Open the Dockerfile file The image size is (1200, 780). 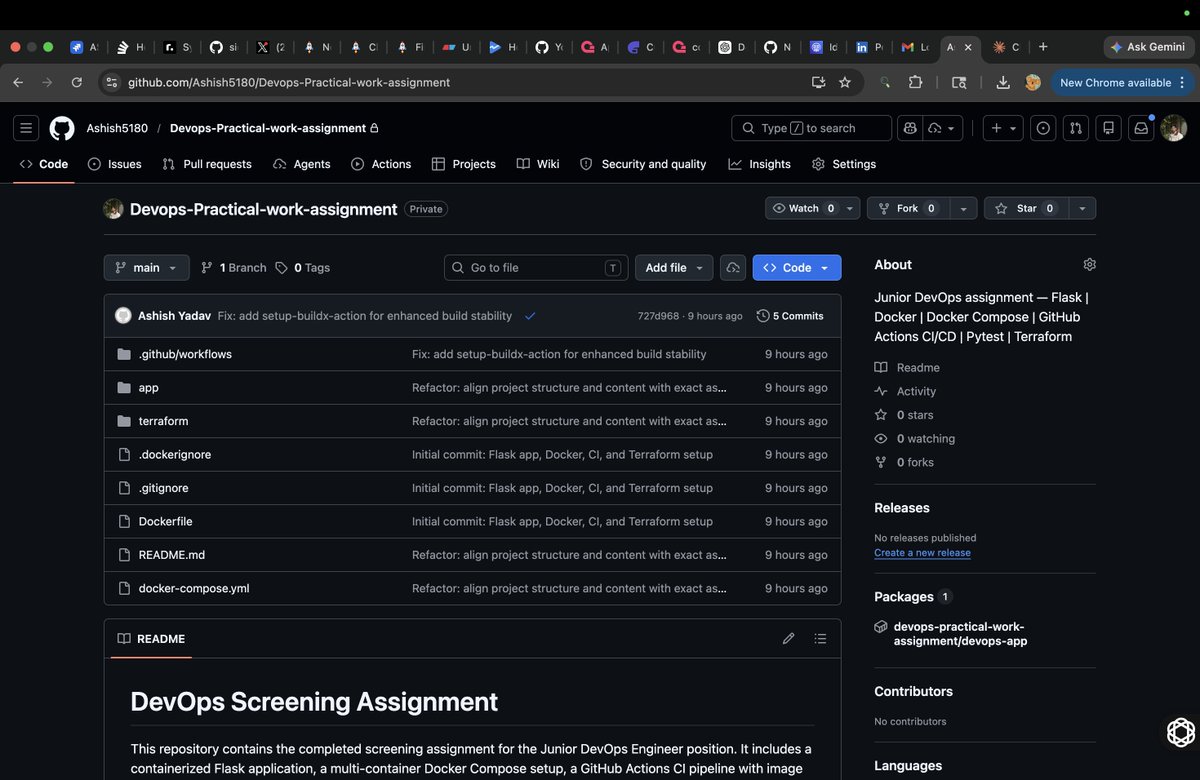pos(165,521)
